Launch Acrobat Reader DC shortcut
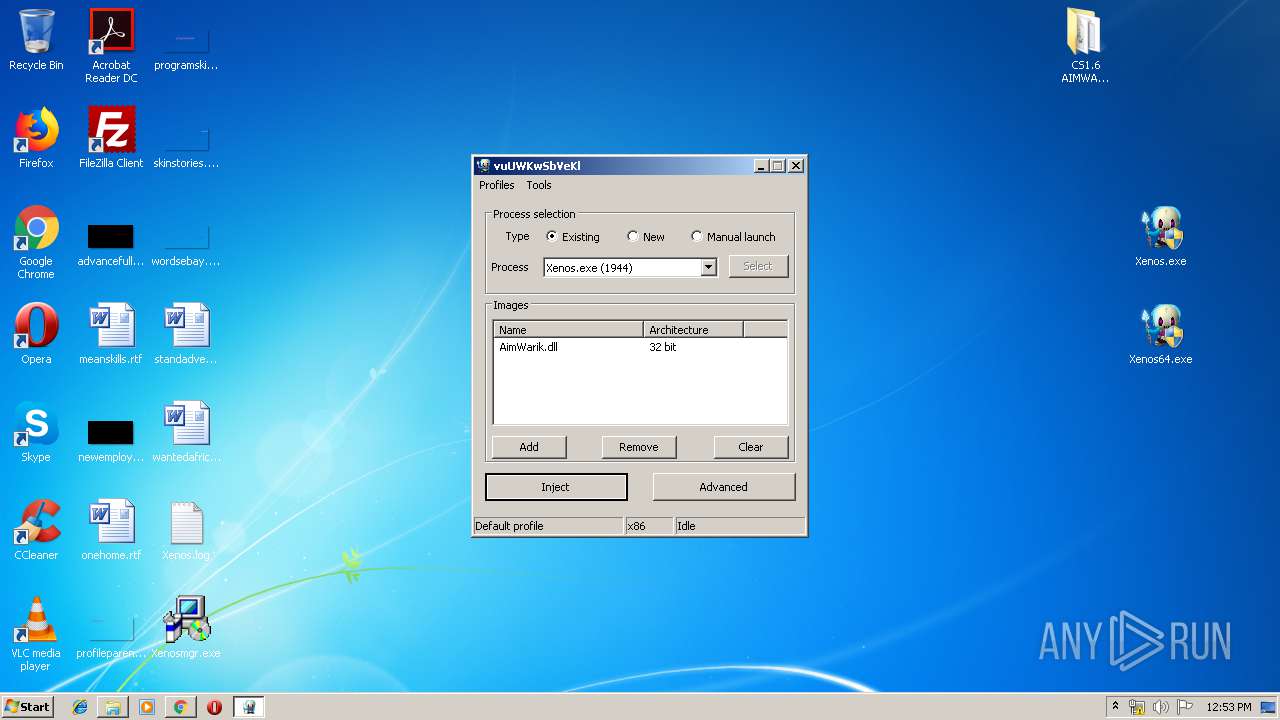 click(111, 46)
